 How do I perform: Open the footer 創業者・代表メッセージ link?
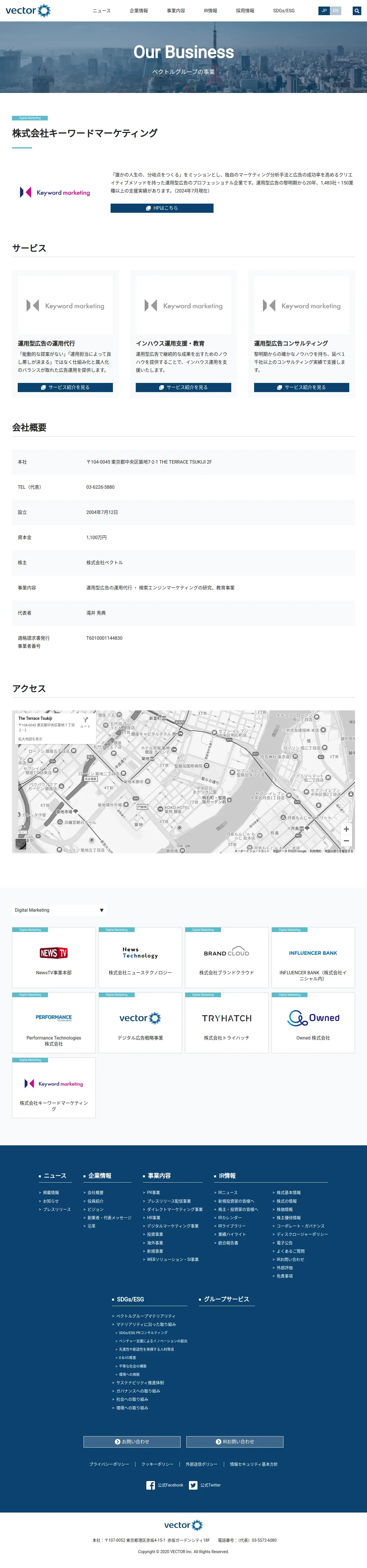pos(109,1217)
